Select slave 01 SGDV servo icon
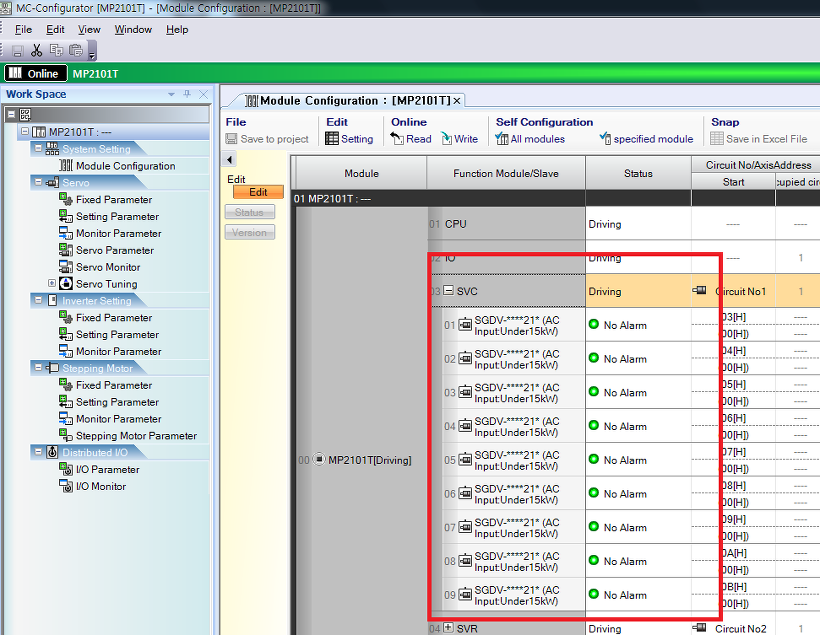Screen dimensions: 820x635 tap(465, 324)
